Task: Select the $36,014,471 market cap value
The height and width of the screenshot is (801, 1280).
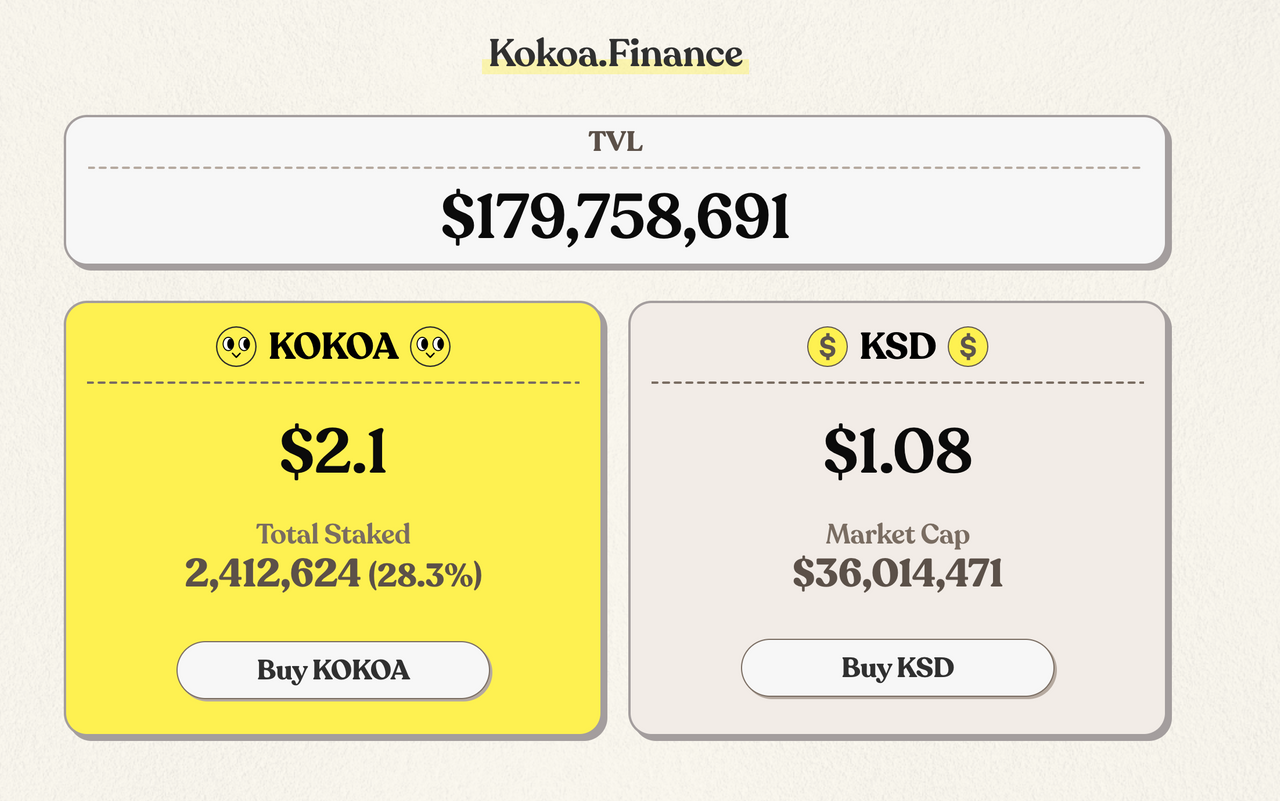Action: pyautogui.click(x=897, y=573)
